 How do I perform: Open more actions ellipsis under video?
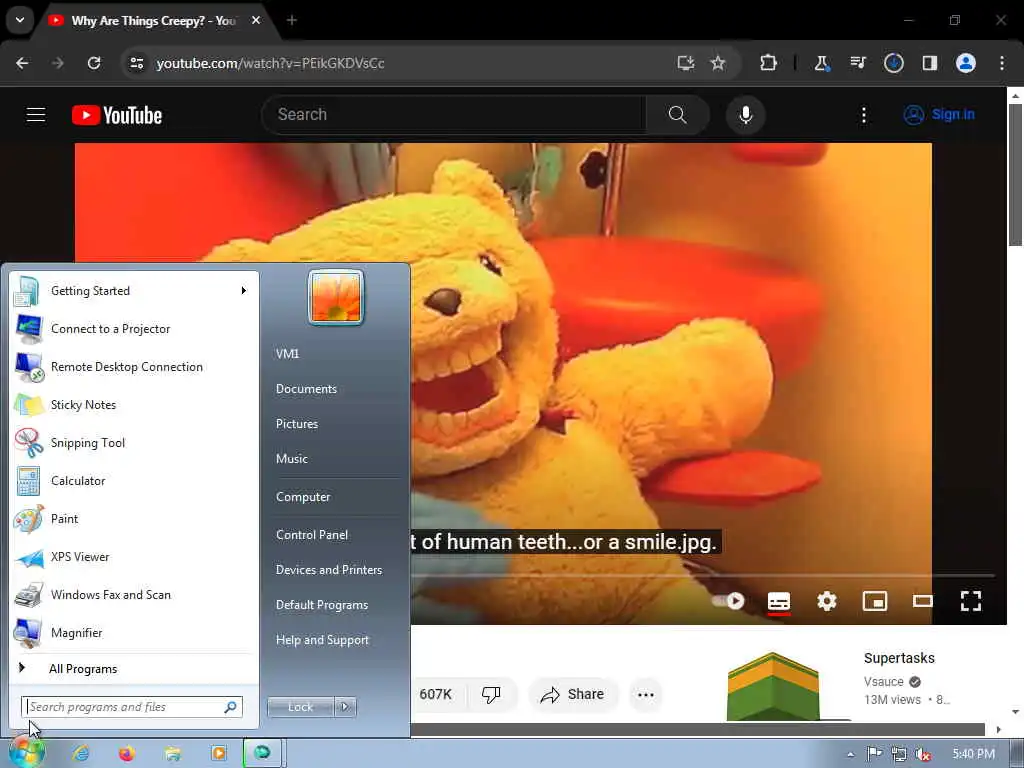(x=645, y=694)
